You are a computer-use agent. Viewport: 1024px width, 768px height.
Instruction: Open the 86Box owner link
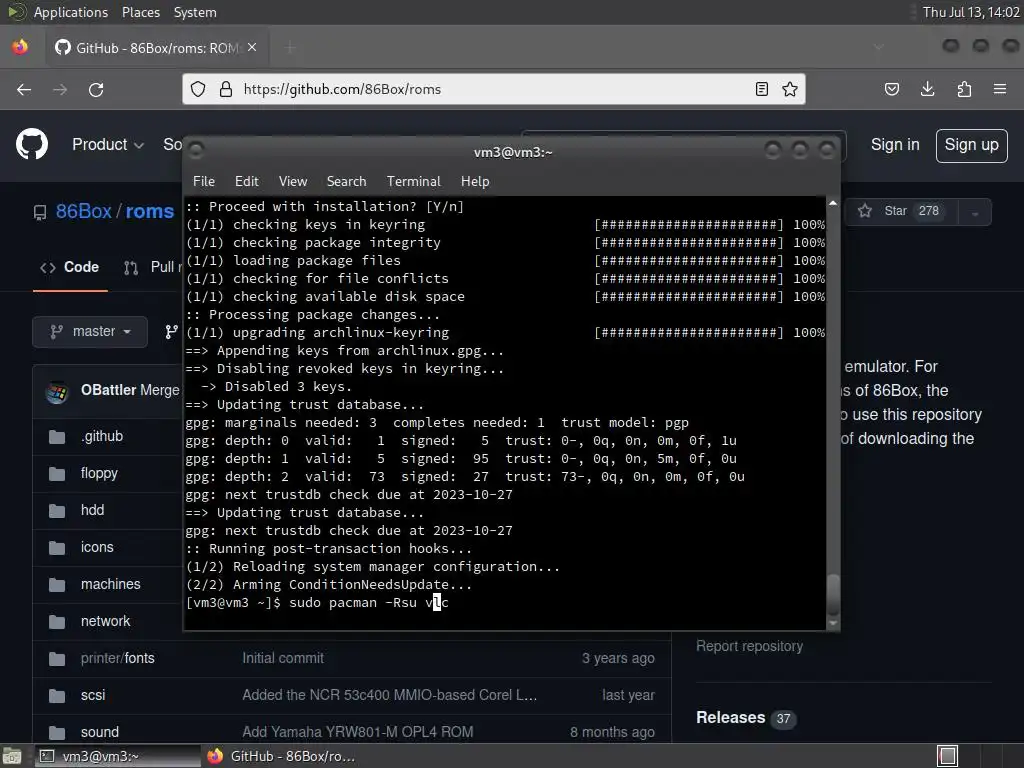84,212
